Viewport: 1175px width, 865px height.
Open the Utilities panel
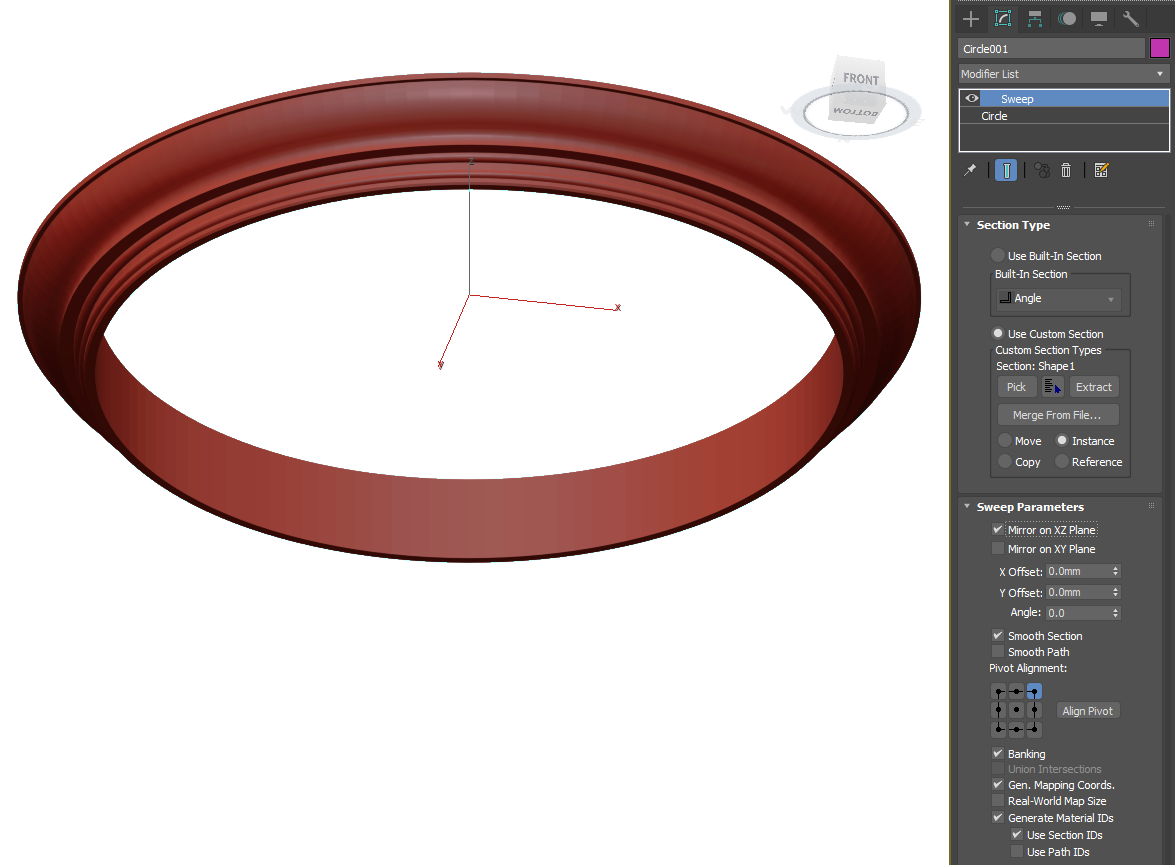click(x=1130, y=18)
